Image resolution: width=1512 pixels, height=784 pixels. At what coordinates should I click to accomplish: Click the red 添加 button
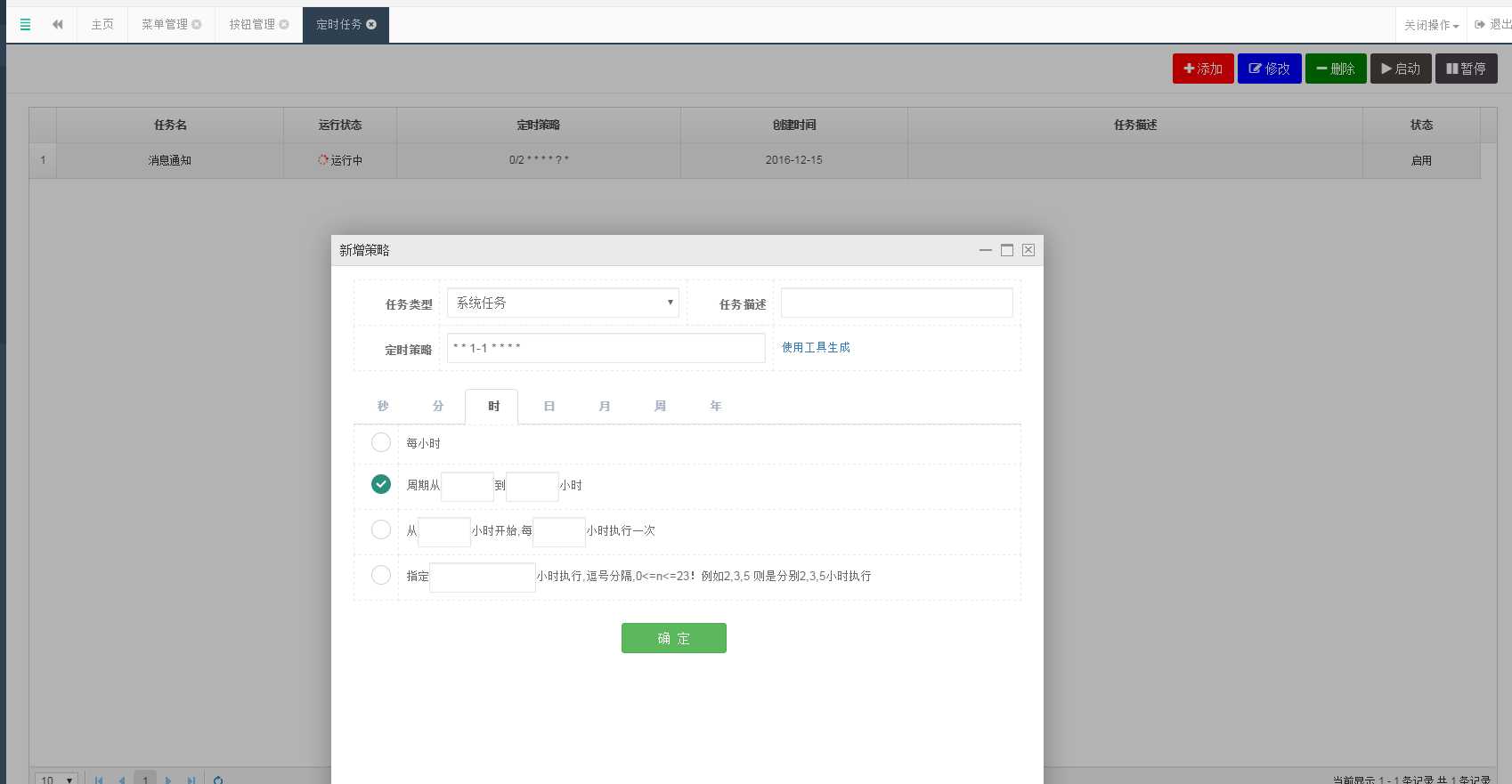pyautogui.click(x=1203, y=69)
